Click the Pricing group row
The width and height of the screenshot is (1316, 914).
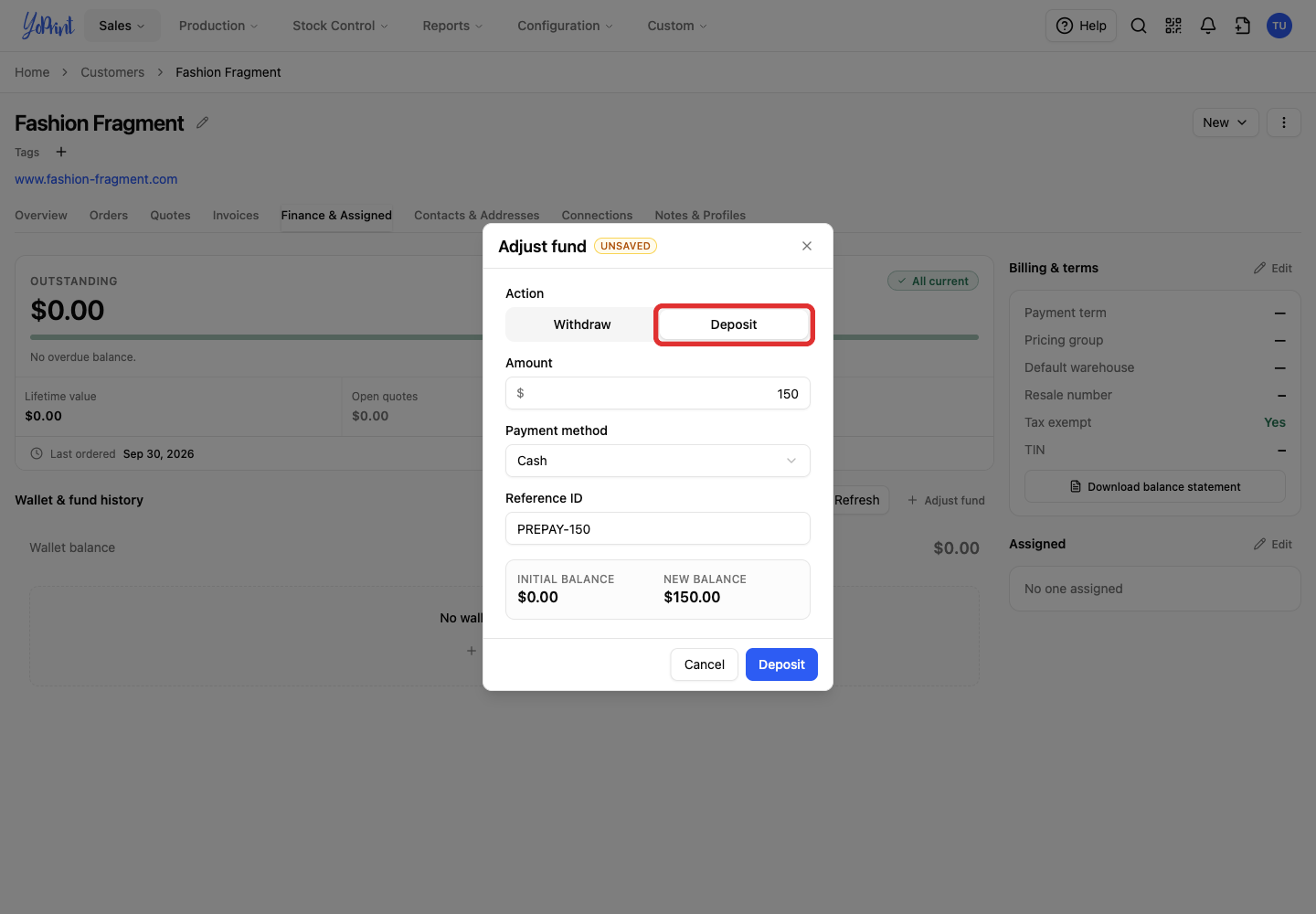coord(1155,340)
